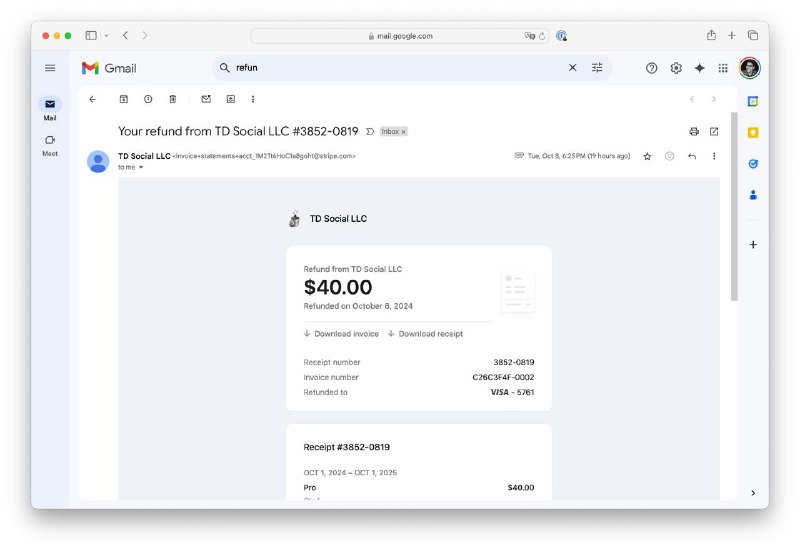Open Safari tab group dropdown arrow
The height and width of the screenshot is (550, 800).
[x=106, y=35]
